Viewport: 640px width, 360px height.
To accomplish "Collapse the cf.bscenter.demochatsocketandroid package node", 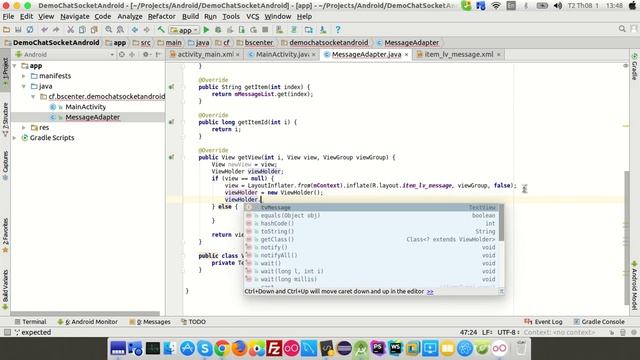I will (33, 96).
